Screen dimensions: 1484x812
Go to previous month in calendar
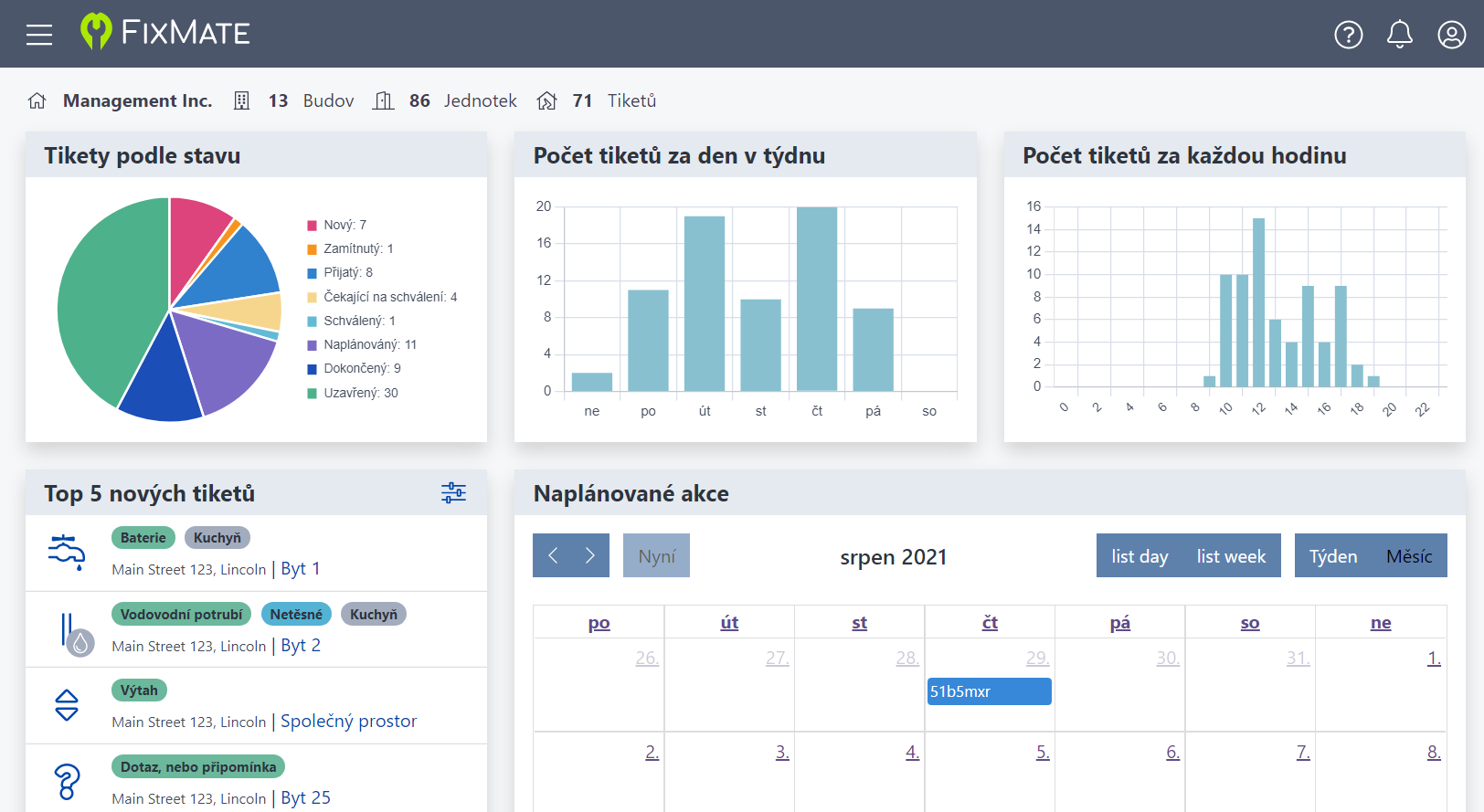553,555
